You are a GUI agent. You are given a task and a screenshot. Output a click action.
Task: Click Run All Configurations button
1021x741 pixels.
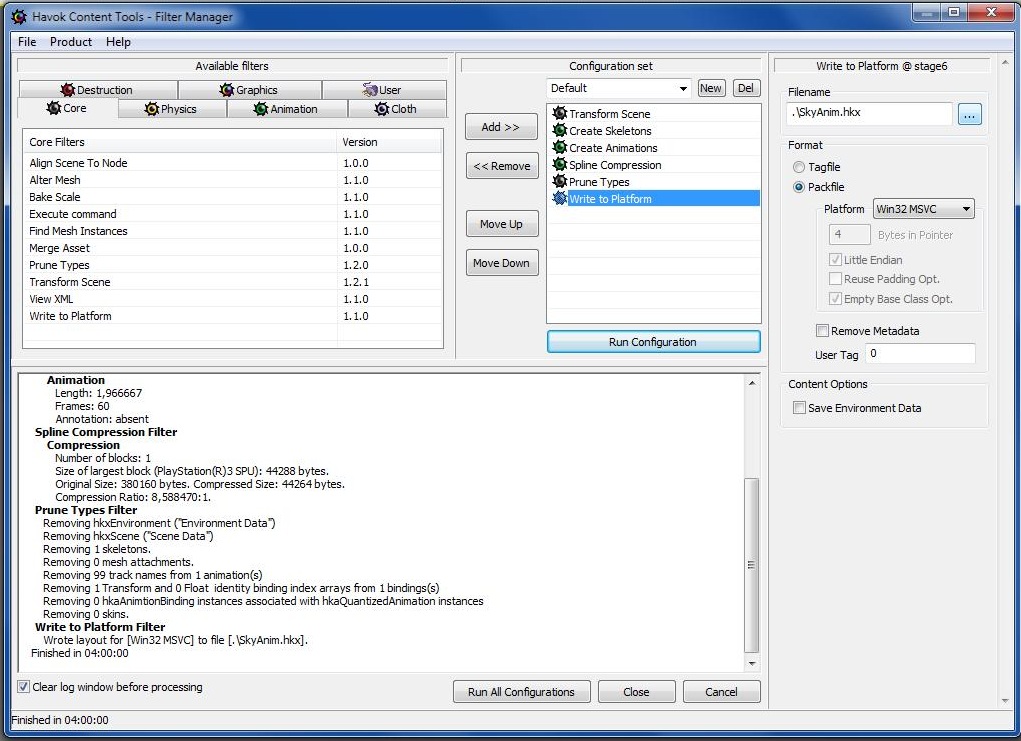[521, 692]
